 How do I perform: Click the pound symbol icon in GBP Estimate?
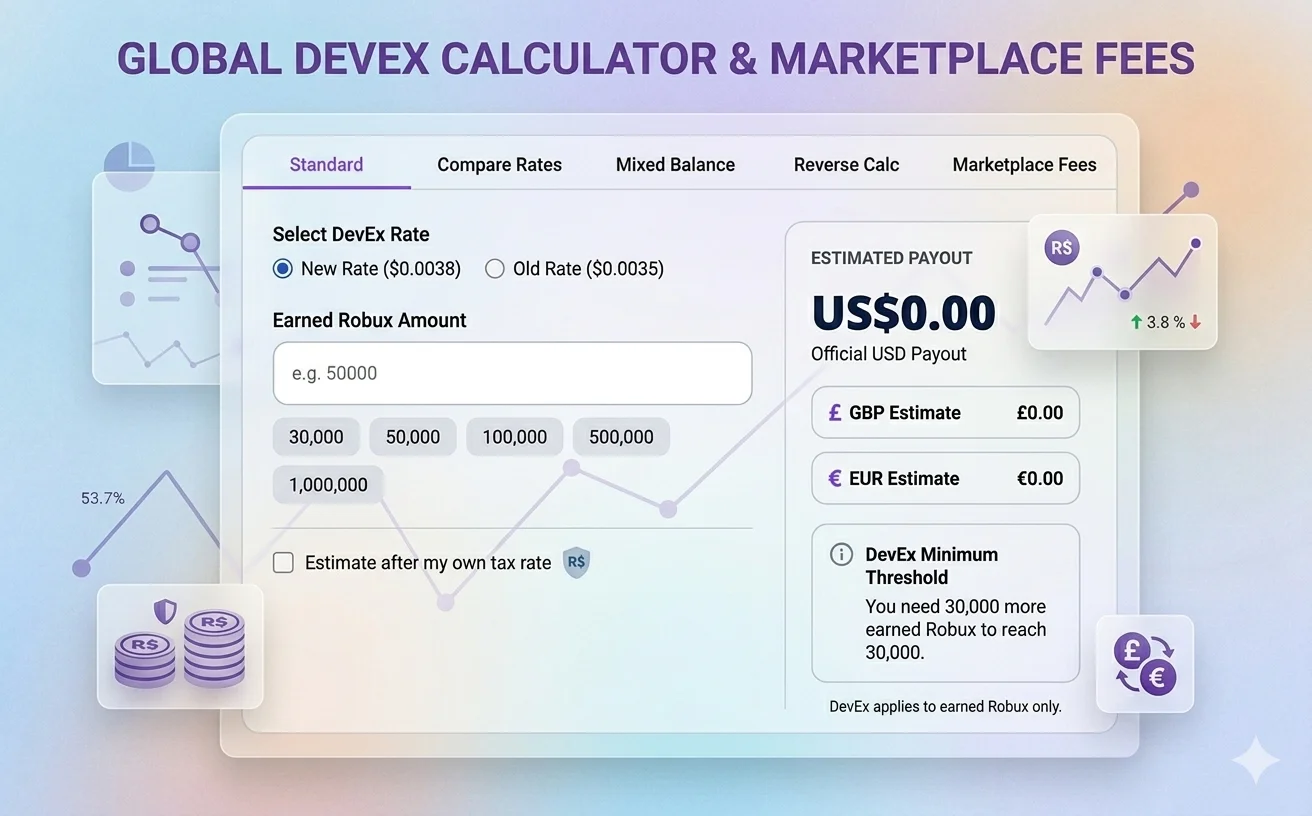[x=835, y=412]
